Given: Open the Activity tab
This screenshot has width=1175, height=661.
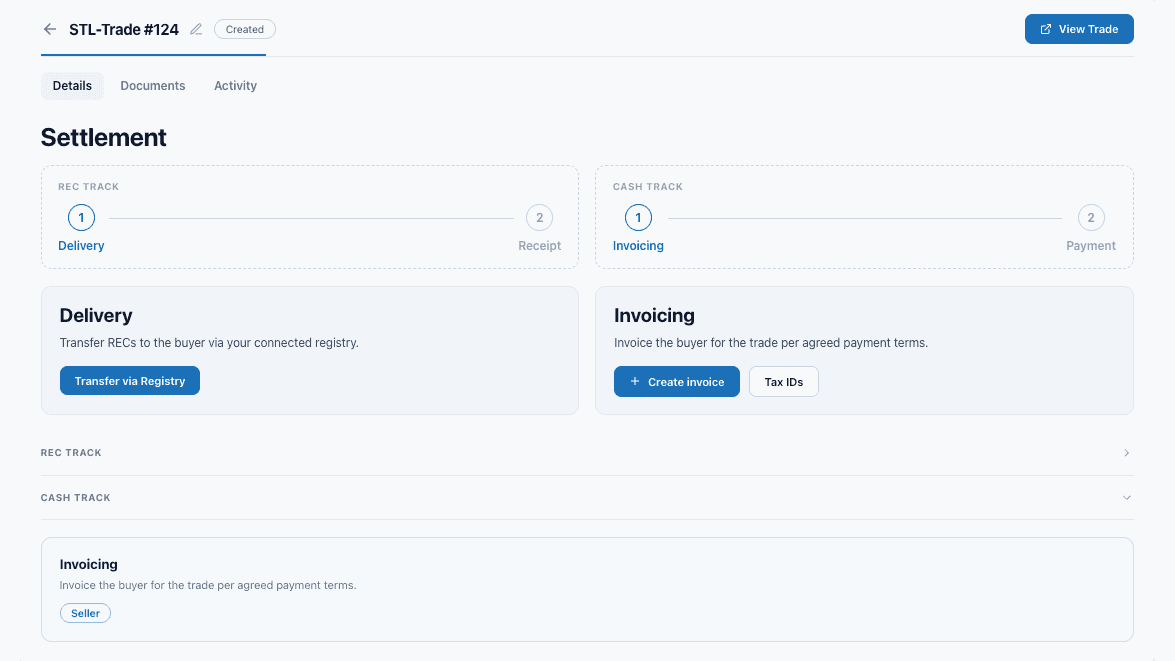Looking at the screenshot, I should [235, 85].
